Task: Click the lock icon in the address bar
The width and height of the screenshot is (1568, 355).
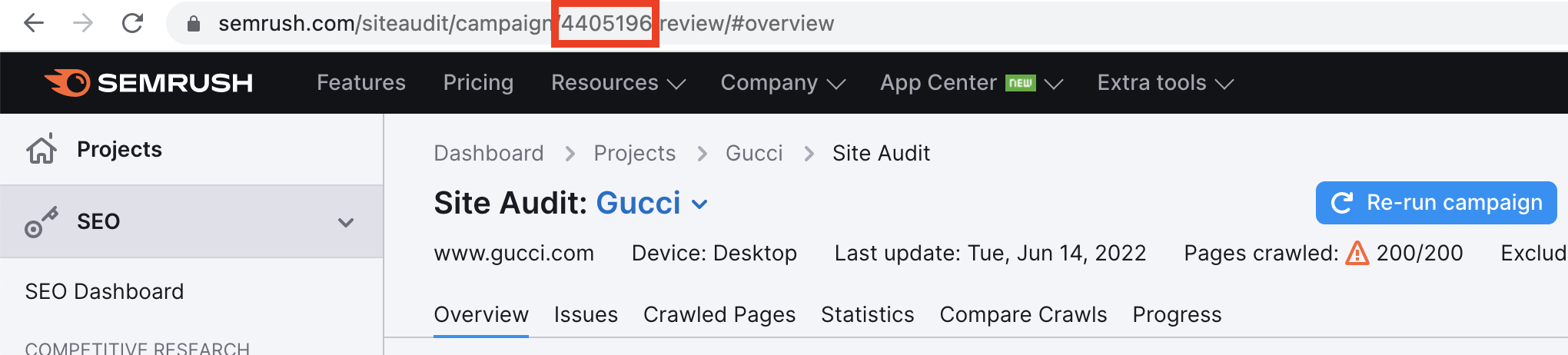Action: click(x=194, y=25)
